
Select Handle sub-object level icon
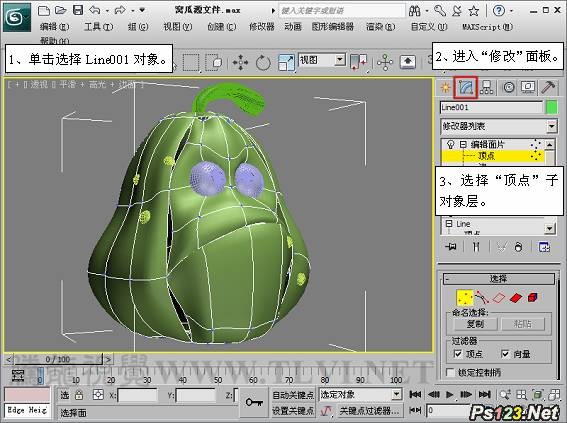click(482, 298)
